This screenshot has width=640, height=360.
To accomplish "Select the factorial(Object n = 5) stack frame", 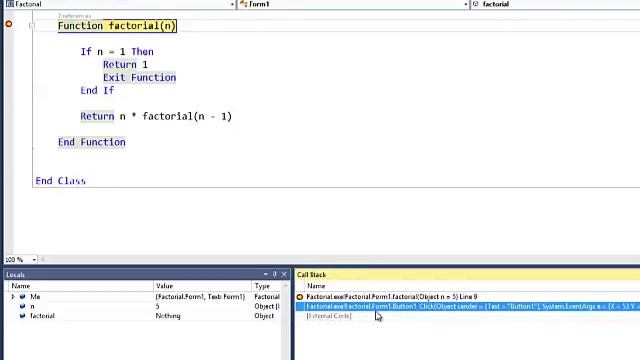I will [x=392, y=297].
